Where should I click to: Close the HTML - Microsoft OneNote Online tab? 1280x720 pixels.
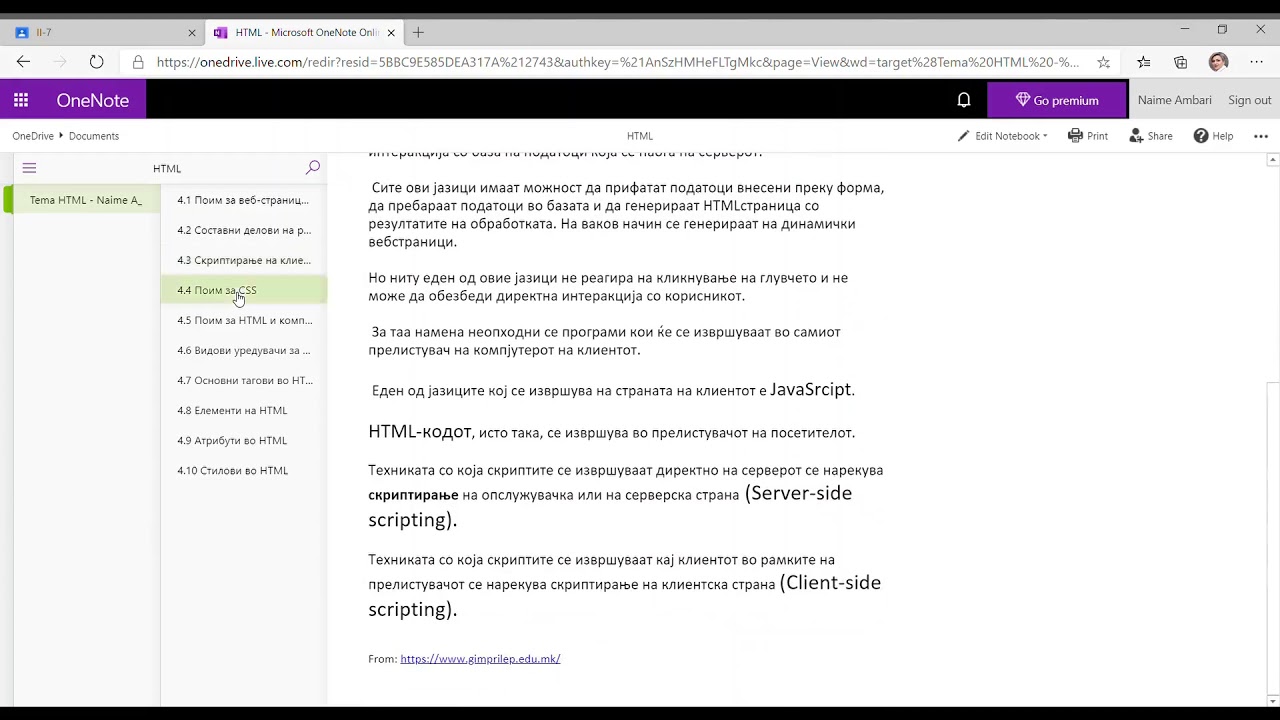pyautogui.click(x=391, y=32)
